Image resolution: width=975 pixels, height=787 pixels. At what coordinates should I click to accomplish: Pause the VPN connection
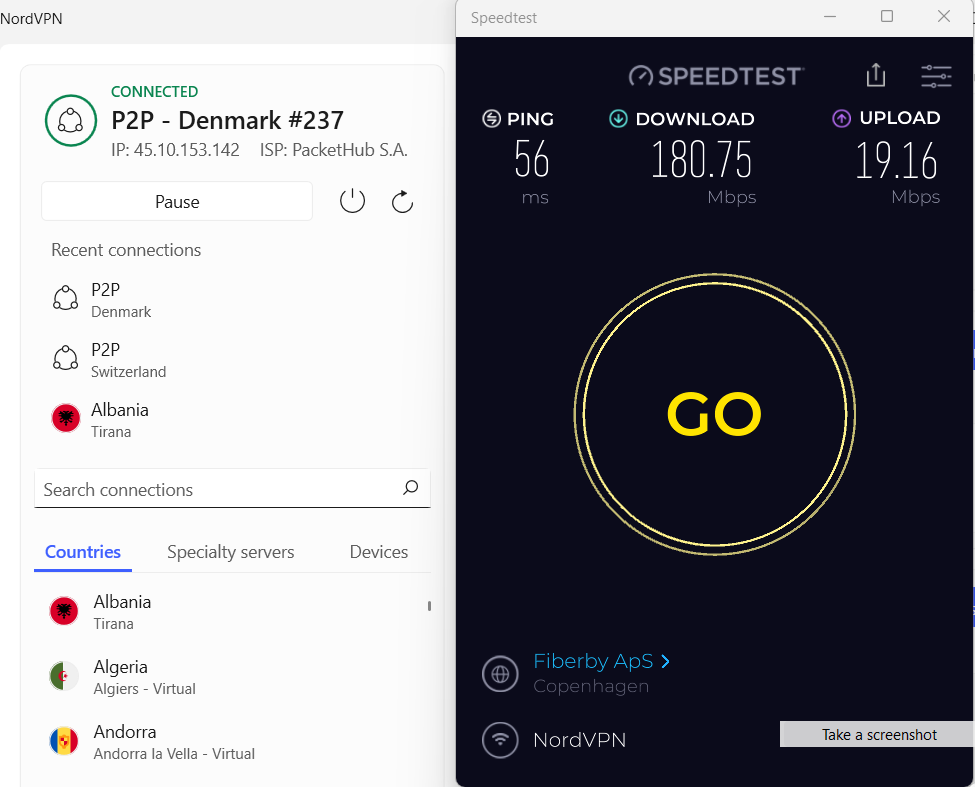coord(177,201)
